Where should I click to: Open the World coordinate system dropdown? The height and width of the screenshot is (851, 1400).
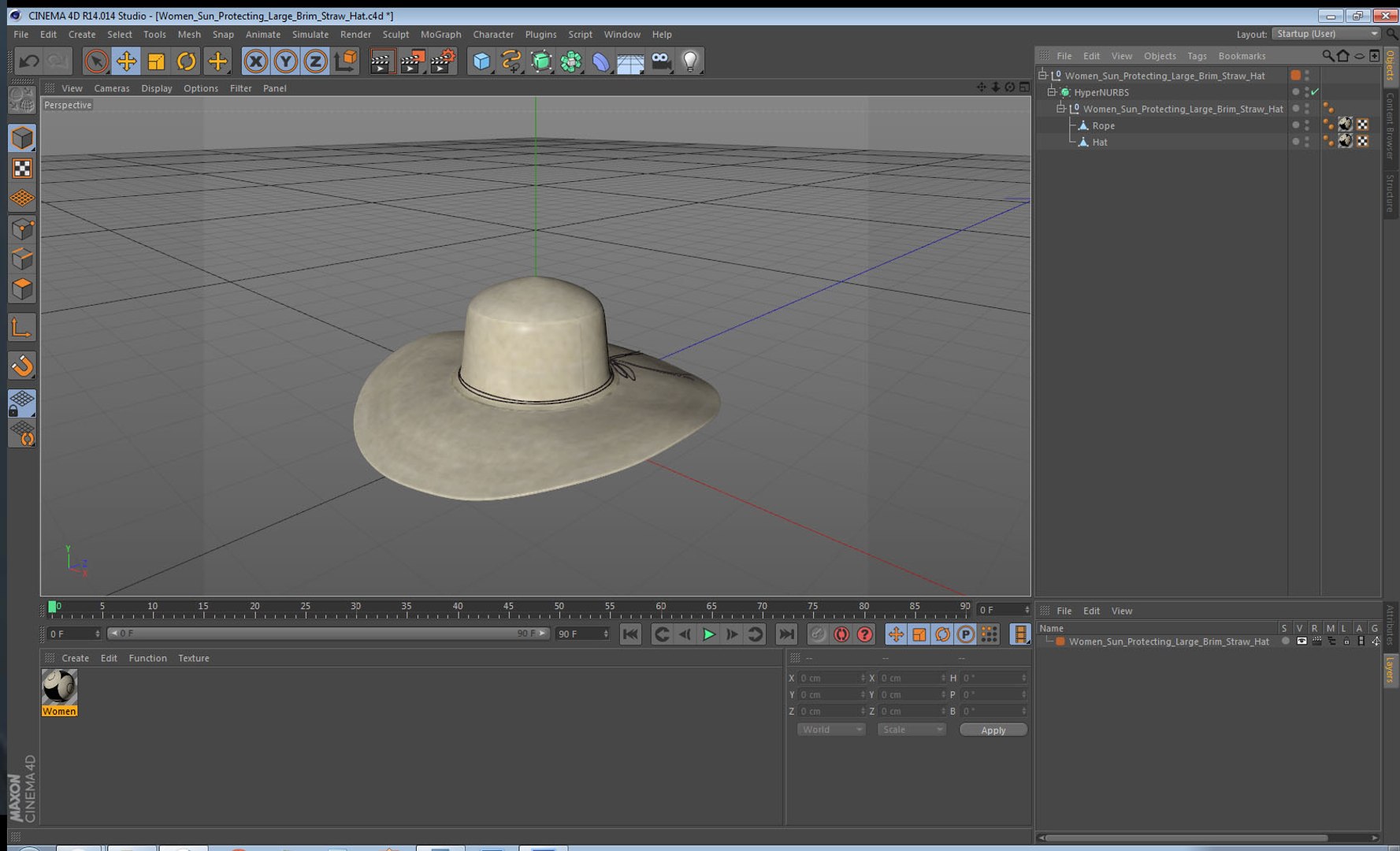click(830, 730)
